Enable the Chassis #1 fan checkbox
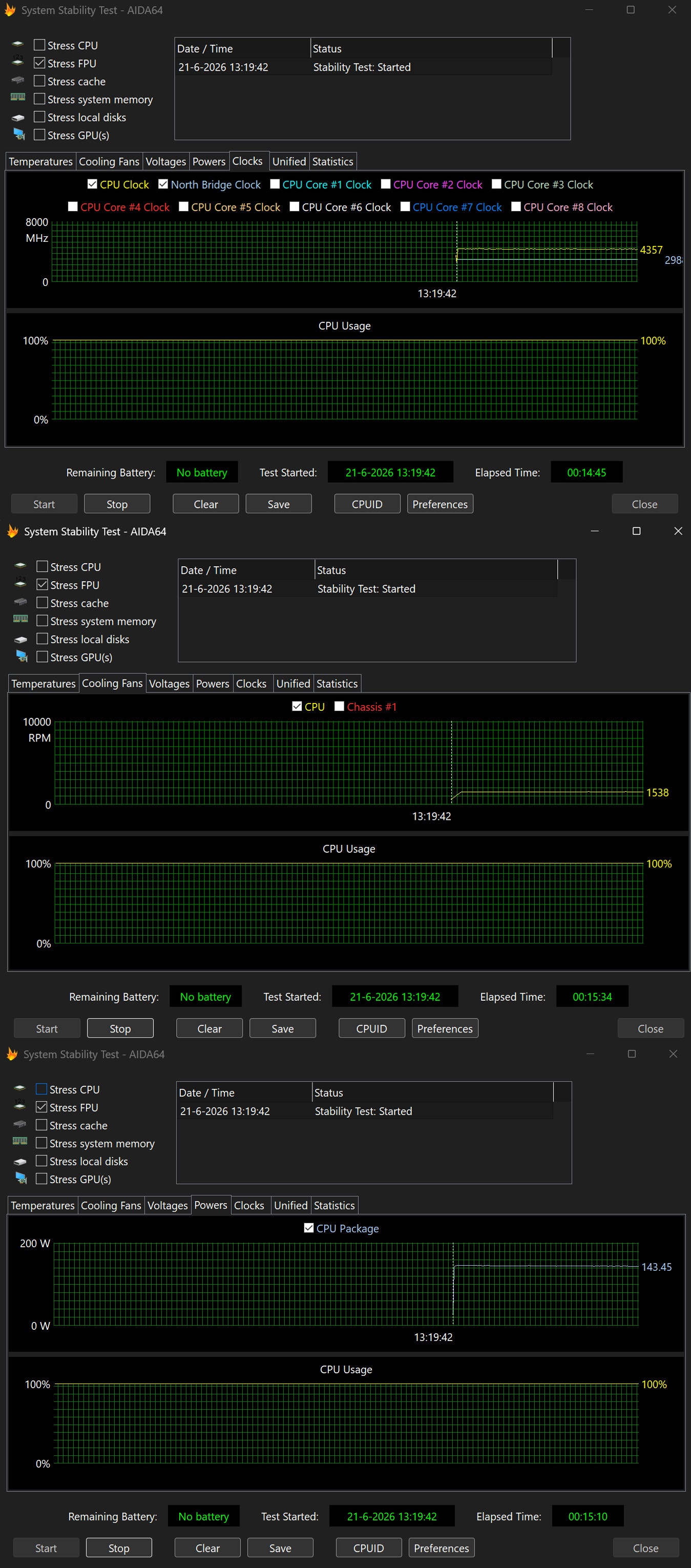Viewport: 691px width, 1568px height. pyautogui.click(x=340, y=706)
